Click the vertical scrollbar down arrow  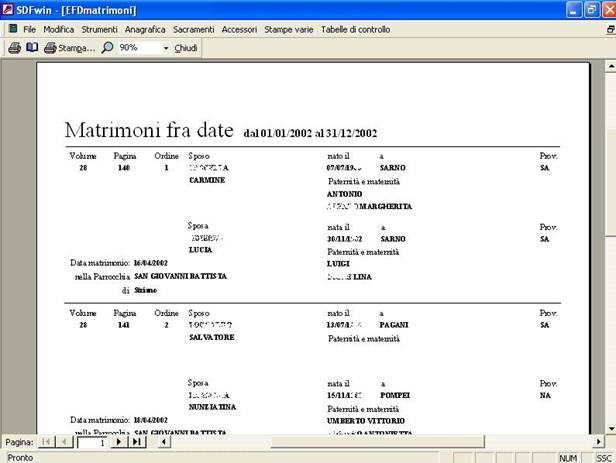(611, 428)
